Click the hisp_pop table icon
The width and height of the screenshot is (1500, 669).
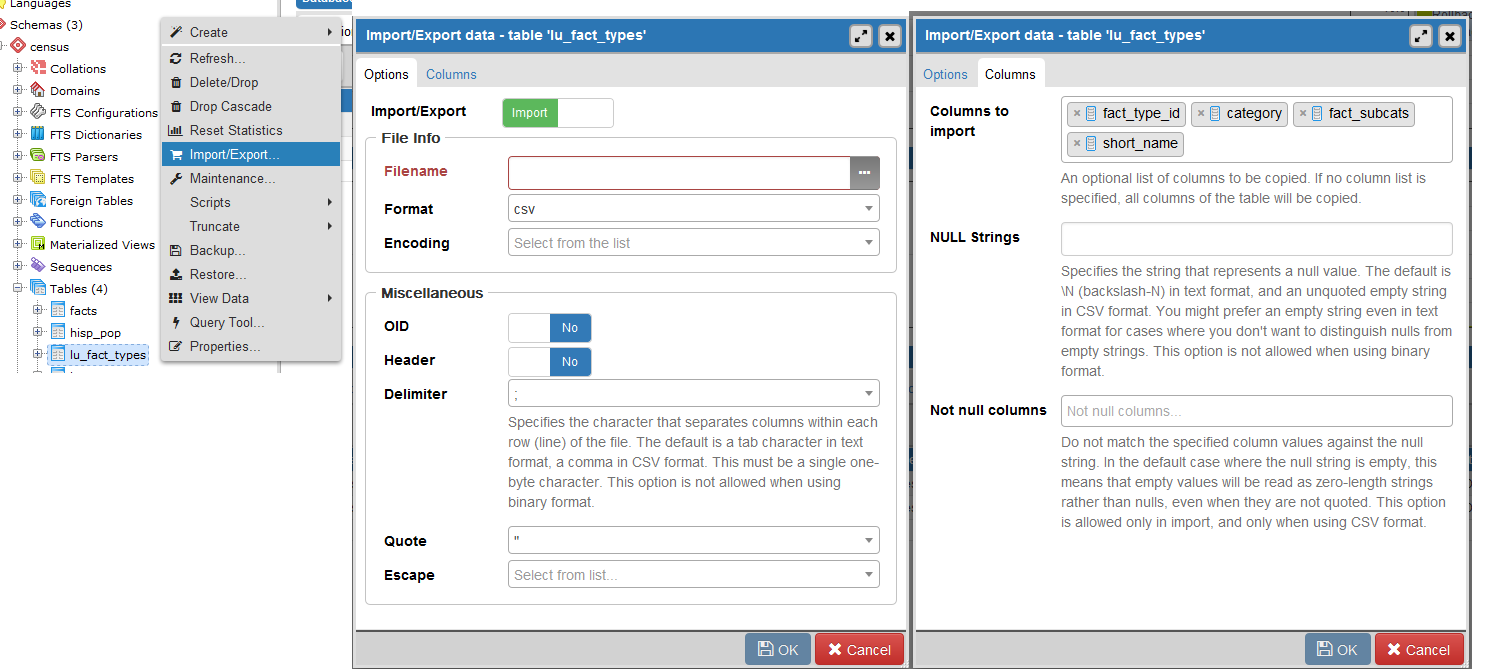click(x=58, y=332)
